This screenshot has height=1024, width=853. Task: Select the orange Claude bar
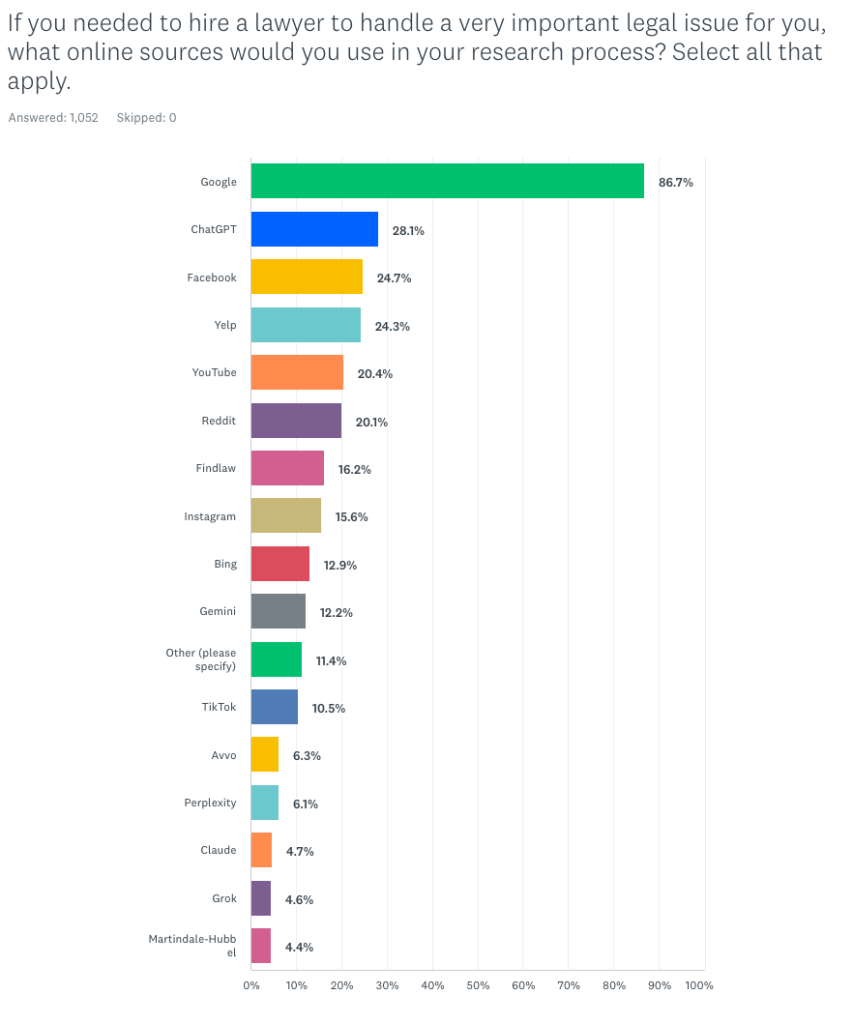click(x=261, y=850)
